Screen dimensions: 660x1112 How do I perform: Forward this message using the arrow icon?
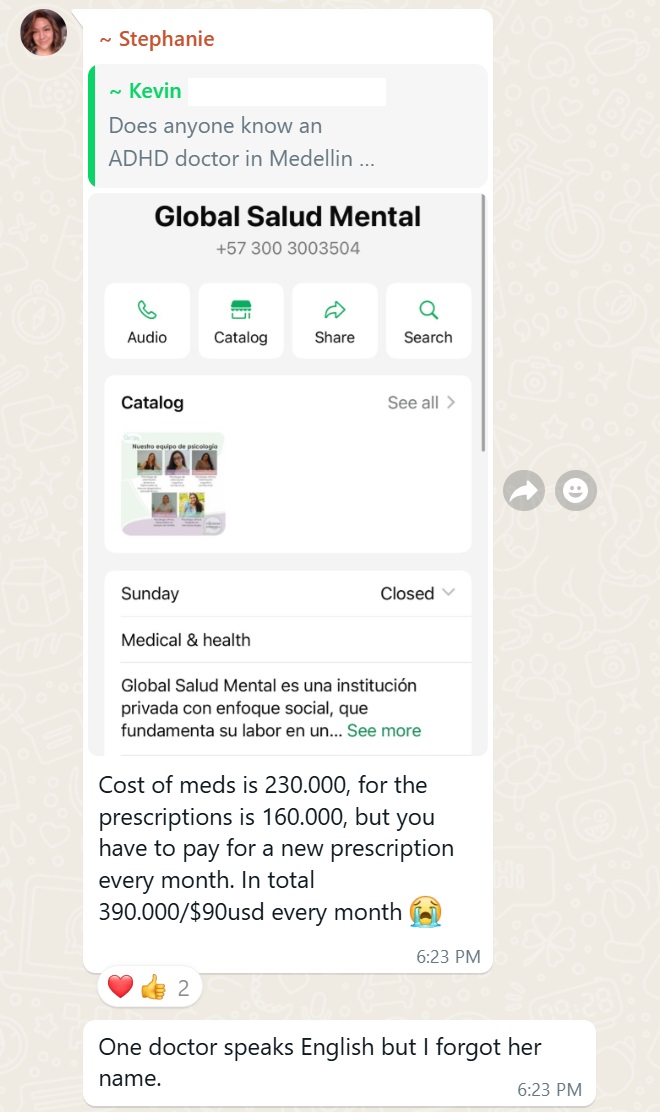(x=524, y=490)
